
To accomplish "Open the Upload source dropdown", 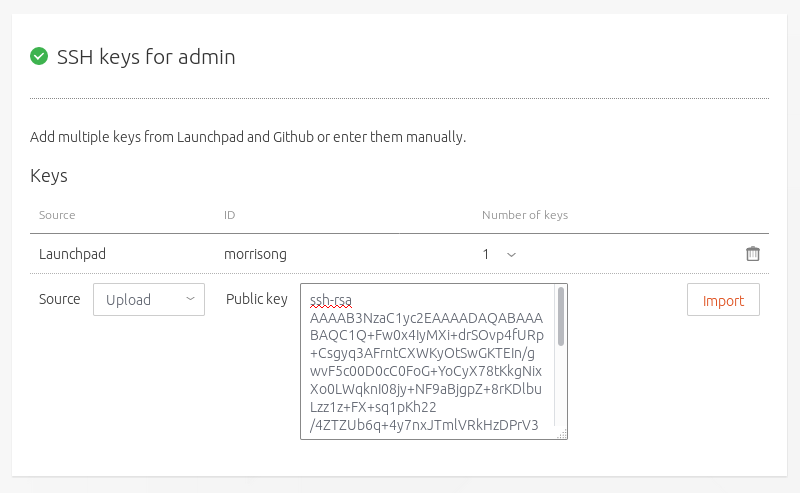I will click(x=149, y=300).
